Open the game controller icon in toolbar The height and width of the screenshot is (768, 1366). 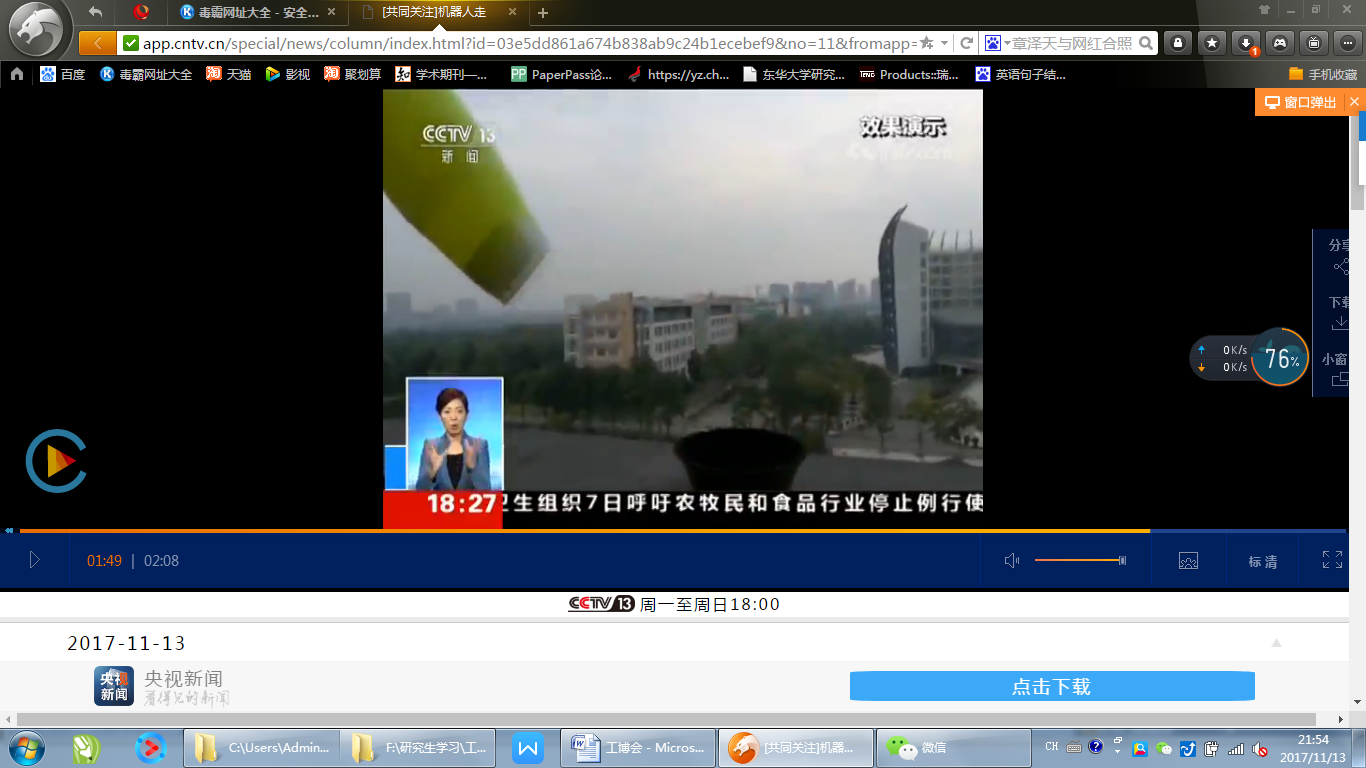click(1280, 43)
